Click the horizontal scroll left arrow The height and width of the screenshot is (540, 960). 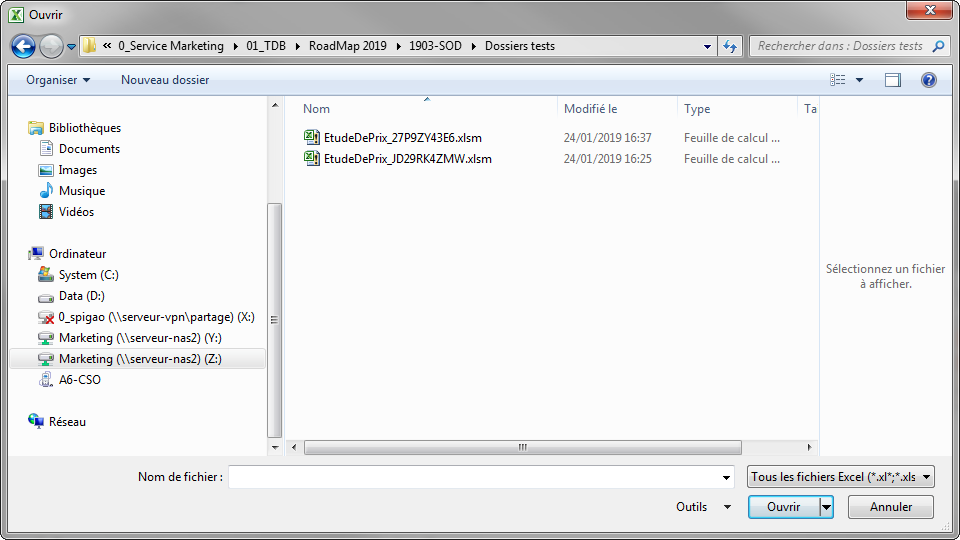[294, 448]
